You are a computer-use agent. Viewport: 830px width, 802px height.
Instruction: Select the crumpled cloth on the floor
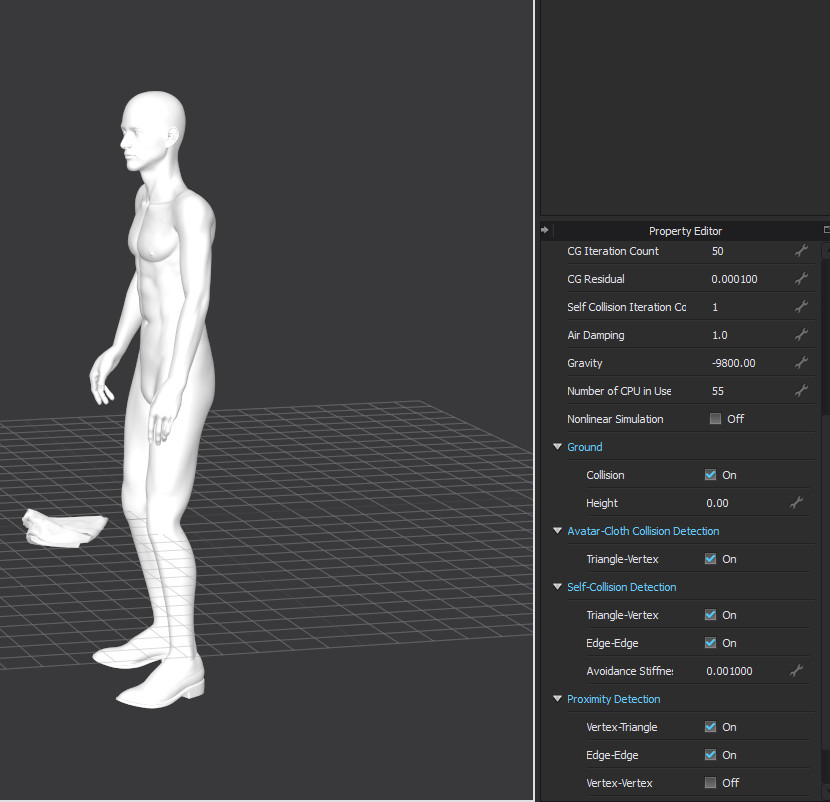click(x=64, y=529)
